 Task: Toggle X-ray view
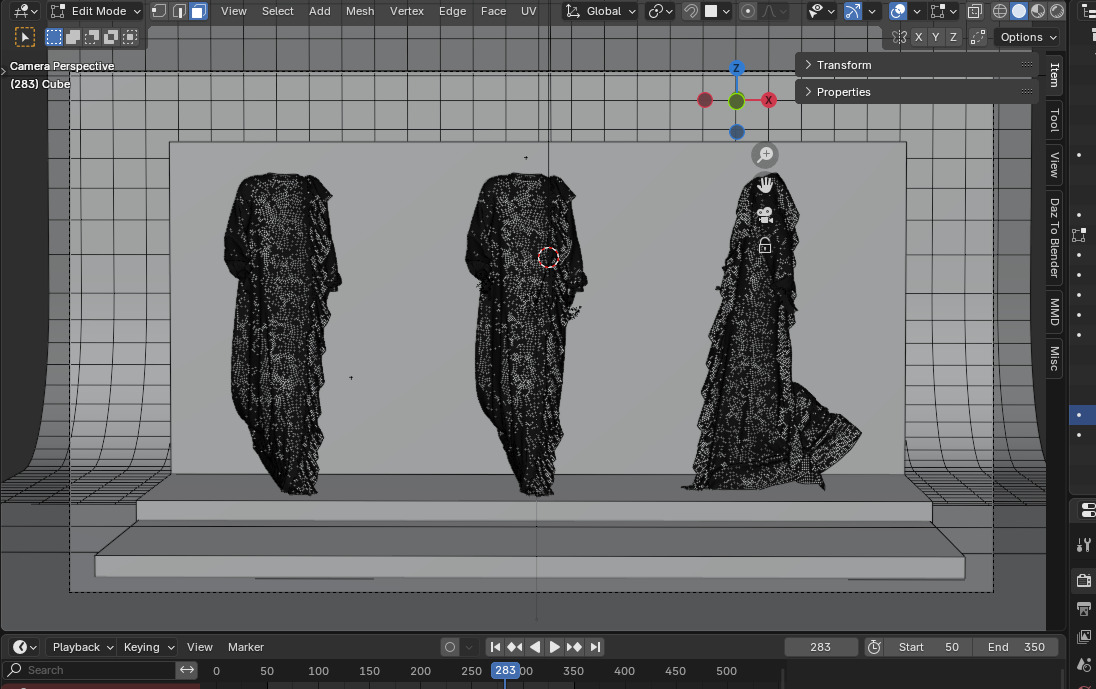[974, 11]
